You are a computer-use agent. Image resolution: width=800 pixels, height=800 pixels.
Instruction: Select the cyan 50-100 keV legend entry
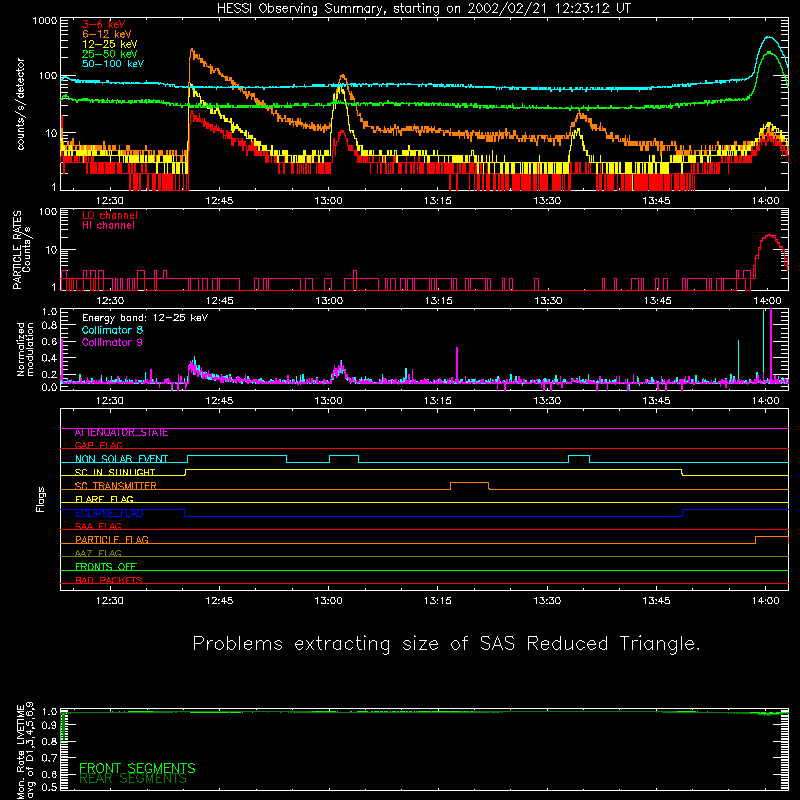point(113,64)
